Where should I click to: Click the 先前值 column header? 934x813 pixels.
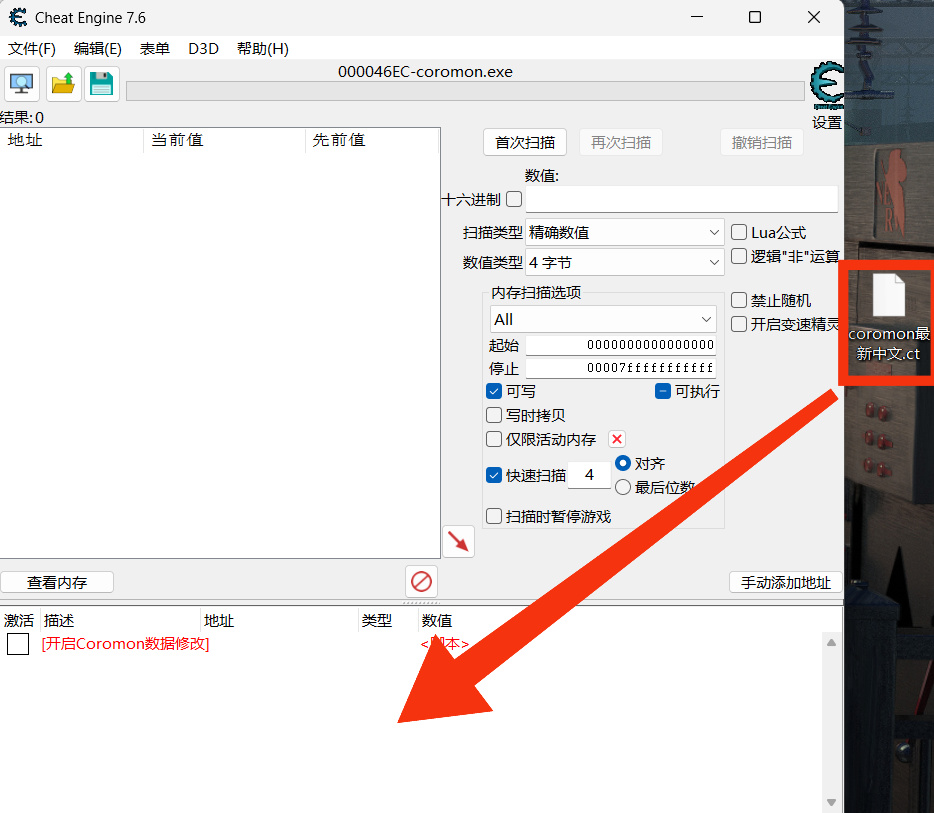point(372,141)
